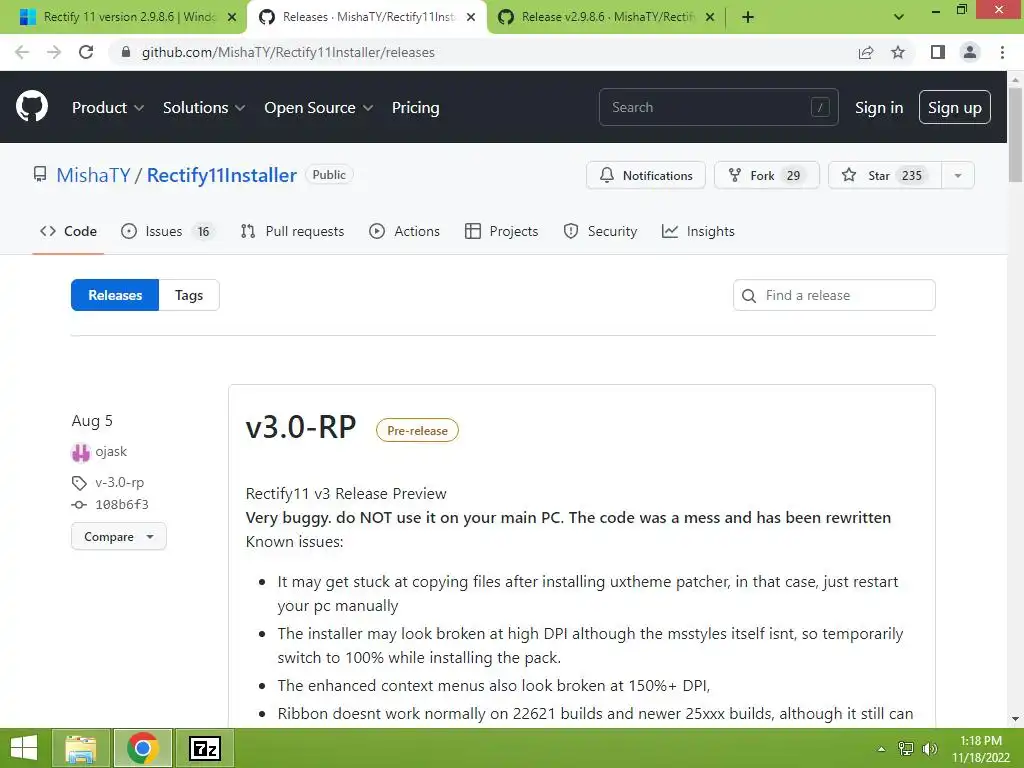
Task: Click the network tray icon
Action: 906,749
